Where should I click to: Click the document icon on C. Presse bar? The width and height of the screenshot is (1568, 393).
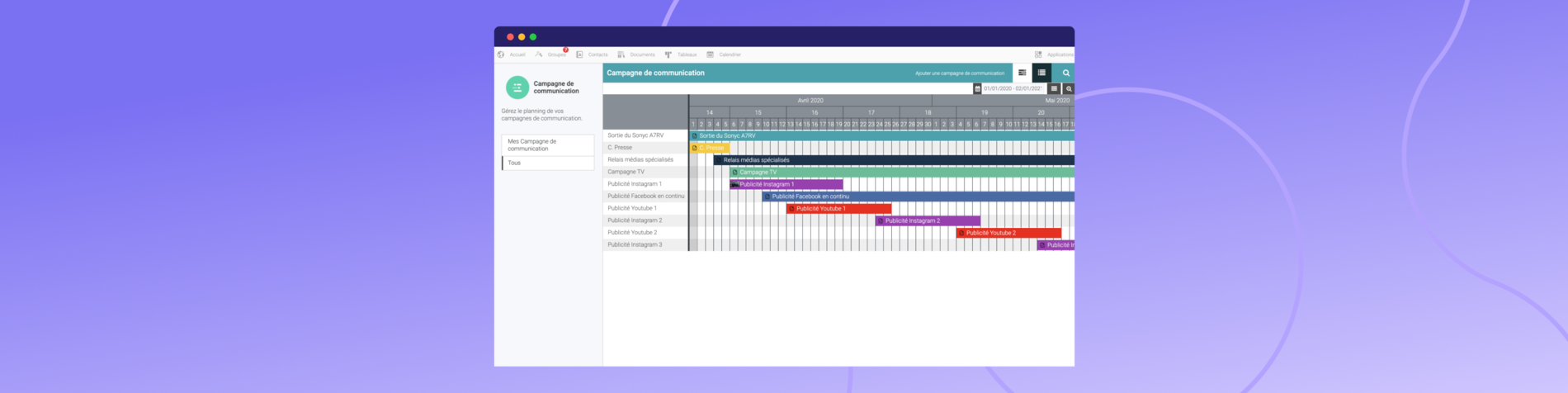pos(694,148)
